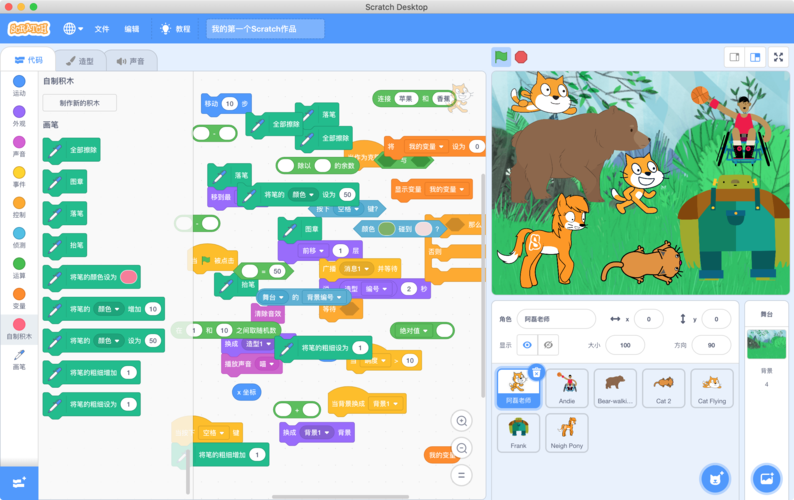Viewport: 794px width, 500px height.
Task: Click the sprite direction field 90
Action: point(711,345)
